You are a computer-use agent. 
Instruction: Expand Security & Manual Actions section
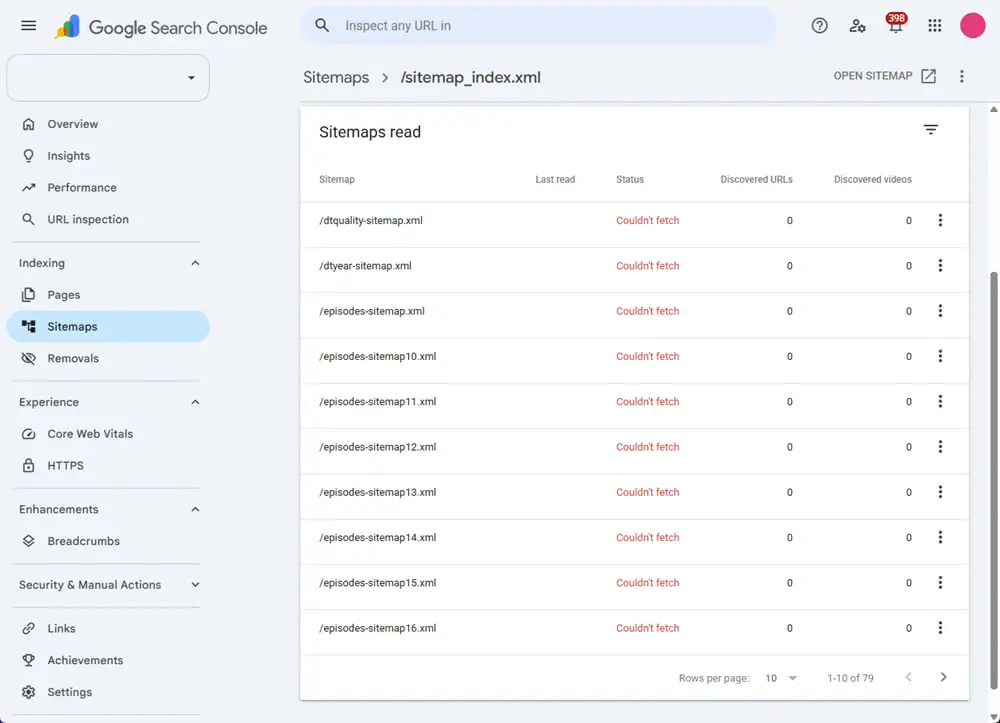click(x=195, y=584)
